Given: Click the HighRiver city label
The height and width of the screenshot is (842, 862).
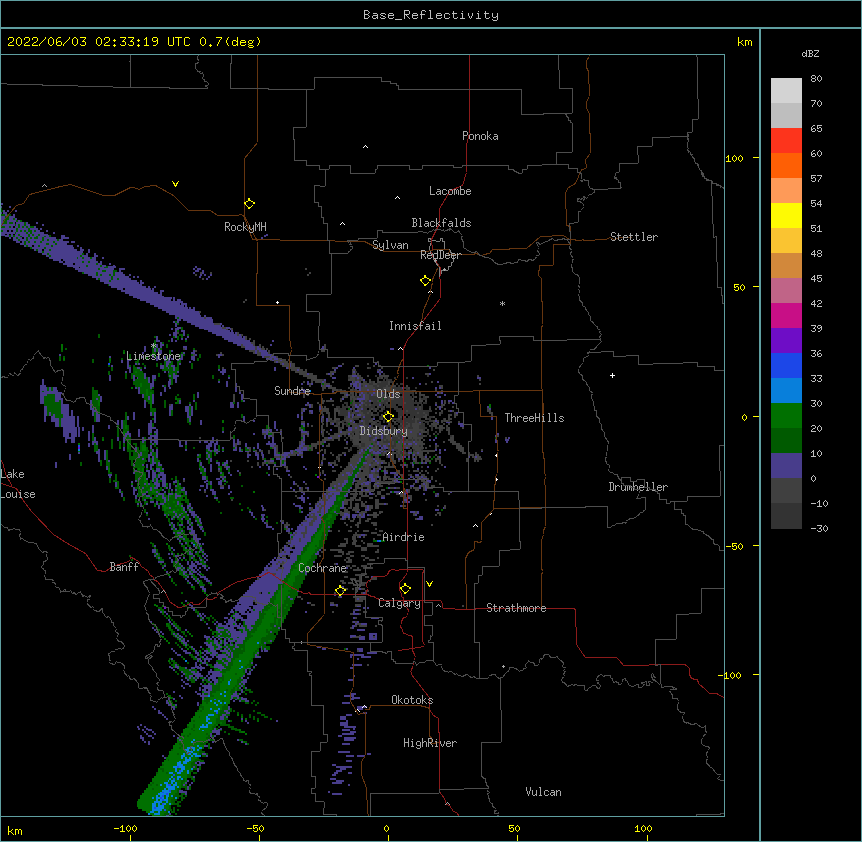Looking at the screenshot, I should [430, 743].
